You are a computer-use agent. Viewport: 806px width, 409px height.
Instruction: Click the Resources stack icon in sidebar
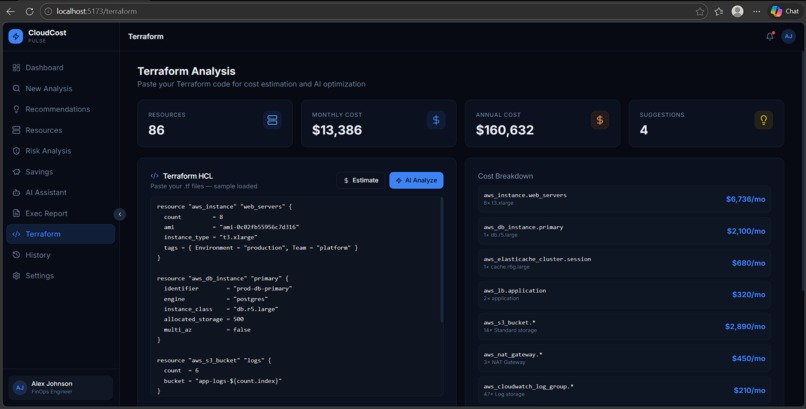click(16, 130)
